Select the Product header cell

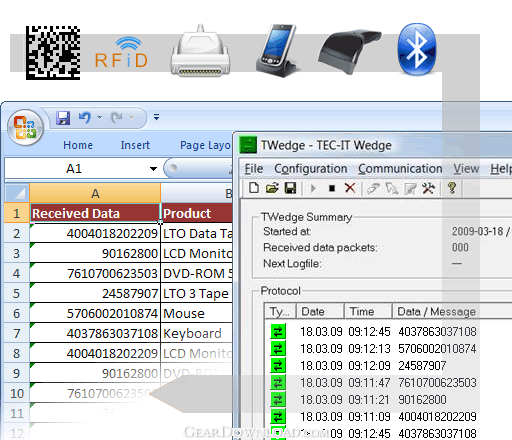[197, 213]
